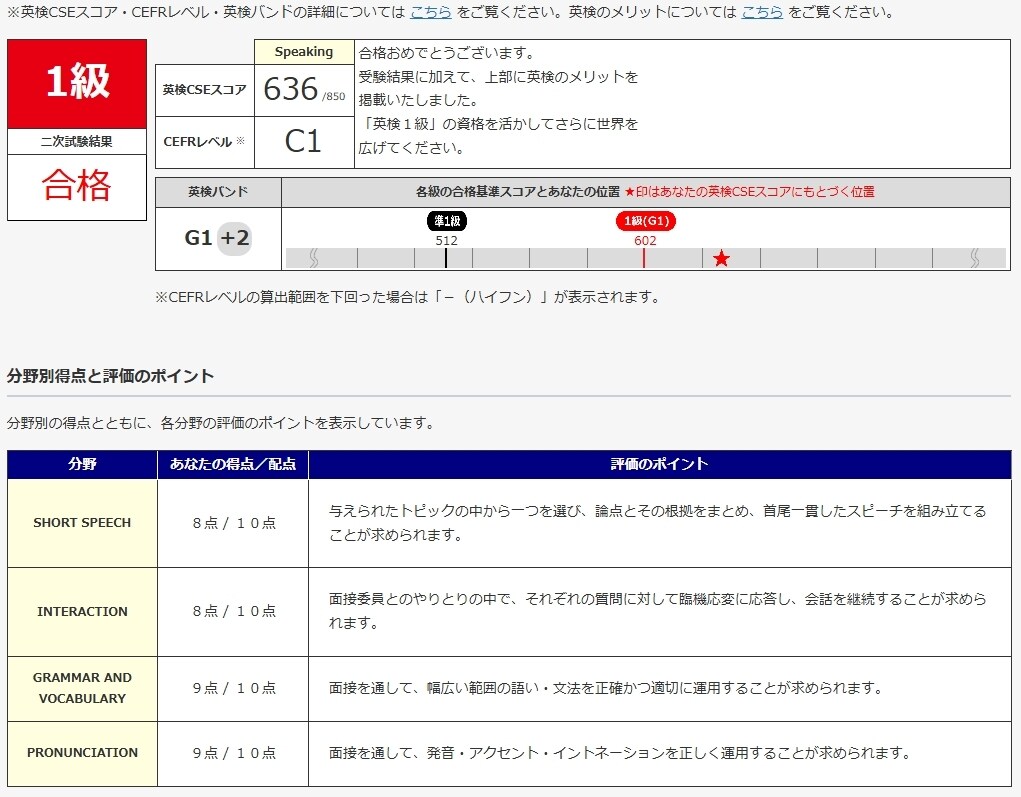This screenshot has width=1021, height=797.
Task: Click the 英検CSEスコア row label
Action: 204,91
